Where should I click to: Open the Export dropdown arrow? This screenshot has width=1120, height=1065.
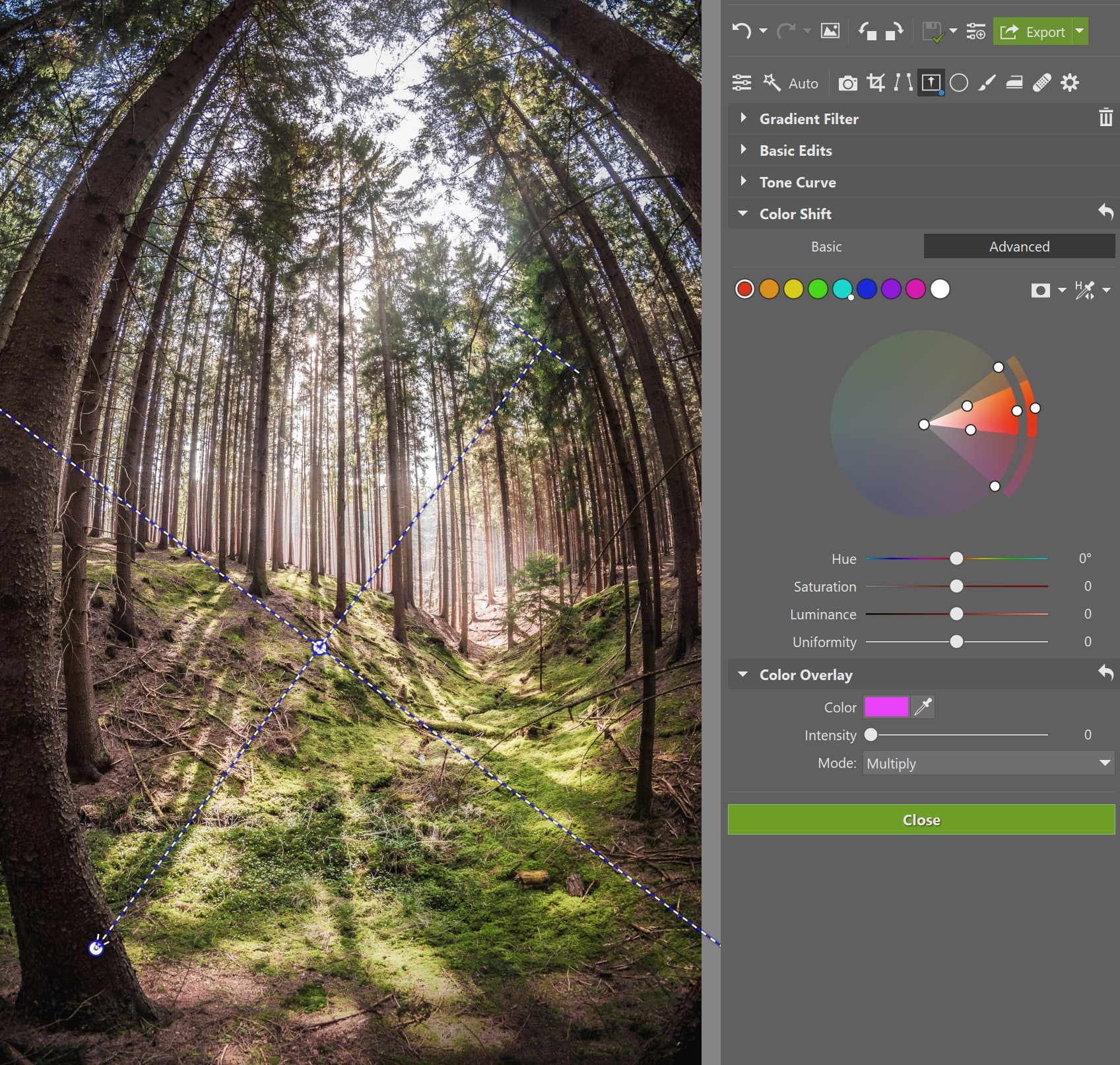coord(1080,31)
